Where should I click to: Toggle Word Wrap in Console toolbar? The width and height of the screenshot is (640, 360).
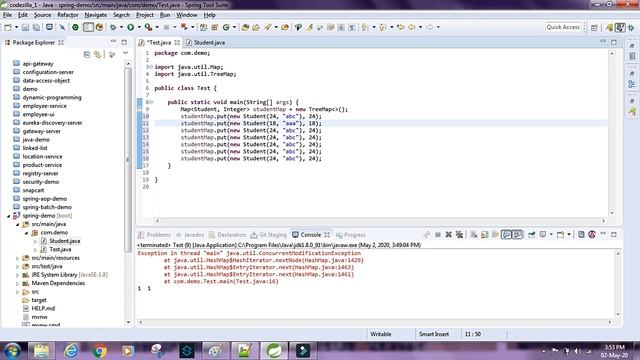(496, 235)
